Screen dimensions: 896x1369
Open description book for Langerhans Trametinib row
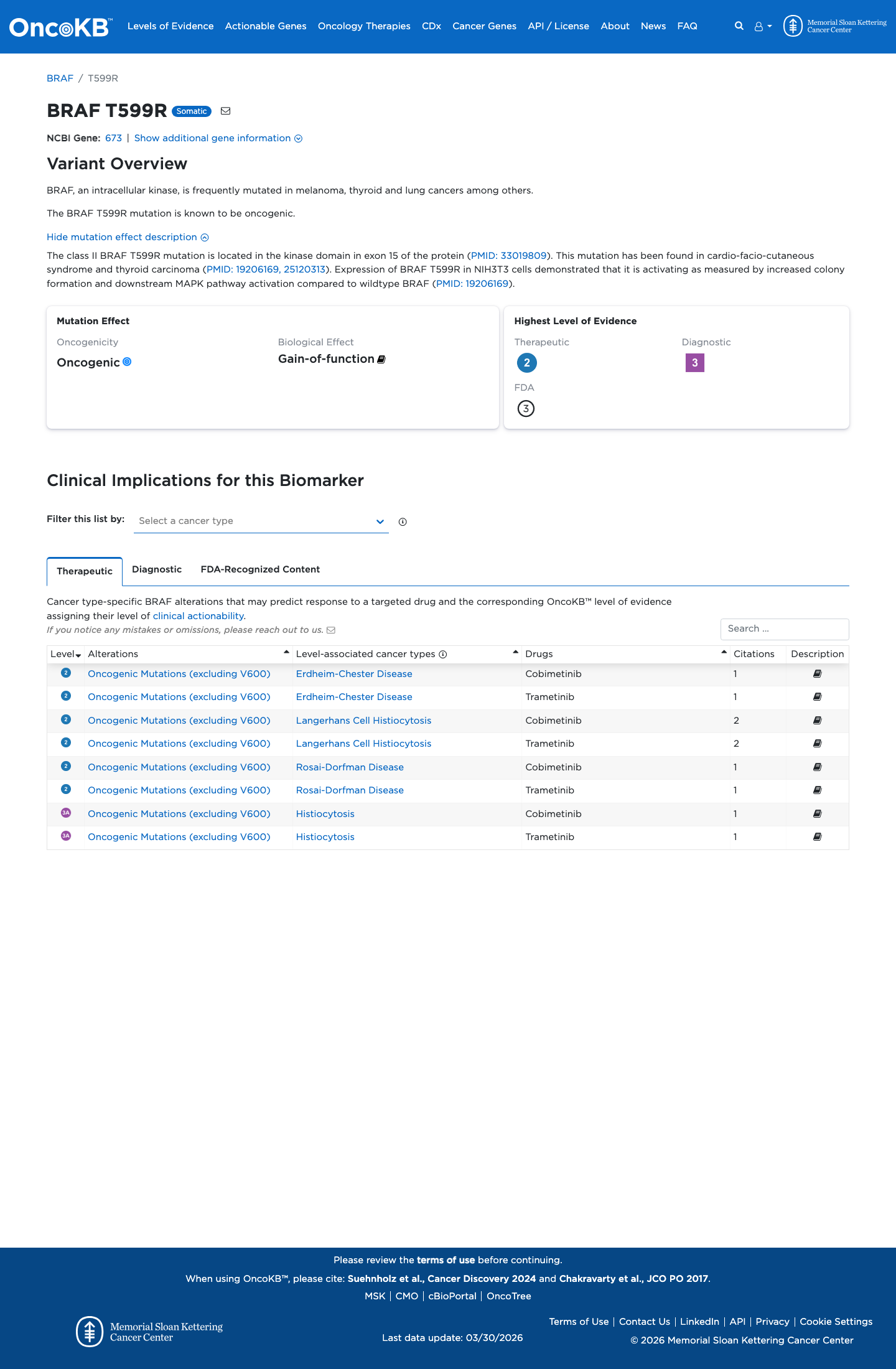818,744
